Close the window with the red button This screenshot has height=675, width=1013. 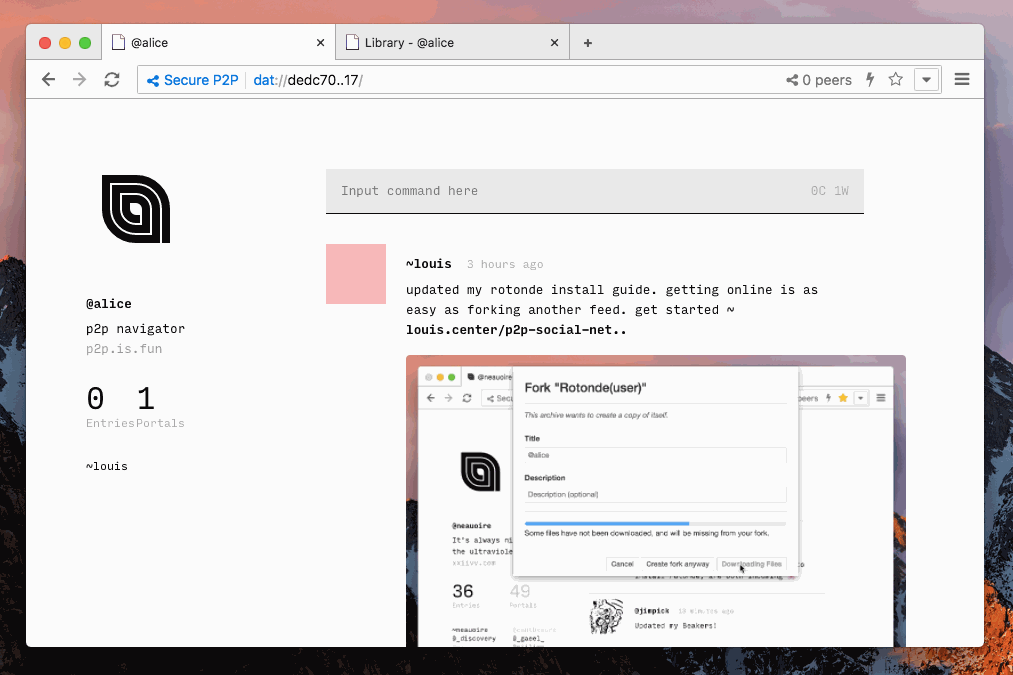point(45,43)
